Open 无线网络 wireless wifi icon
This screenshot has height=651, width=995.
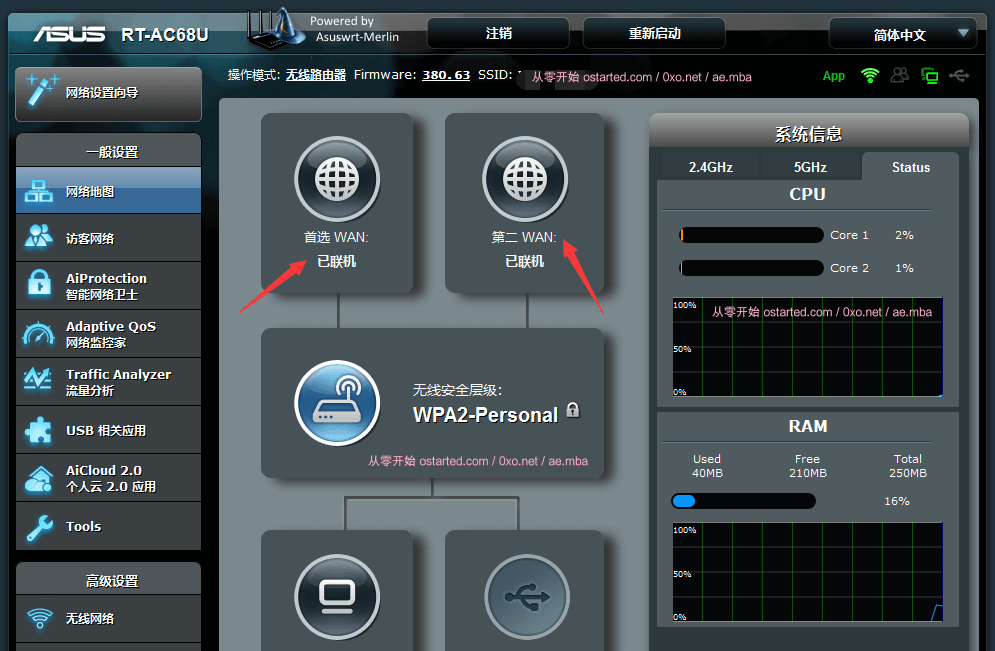(x=39, y=617)
